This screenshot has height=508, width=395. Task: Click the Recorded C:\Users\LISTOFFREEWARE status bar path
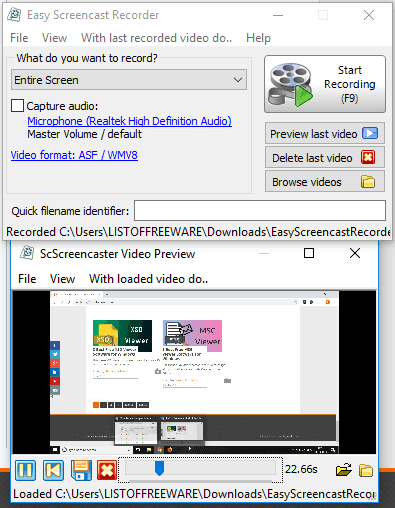[x=198, y=232]
